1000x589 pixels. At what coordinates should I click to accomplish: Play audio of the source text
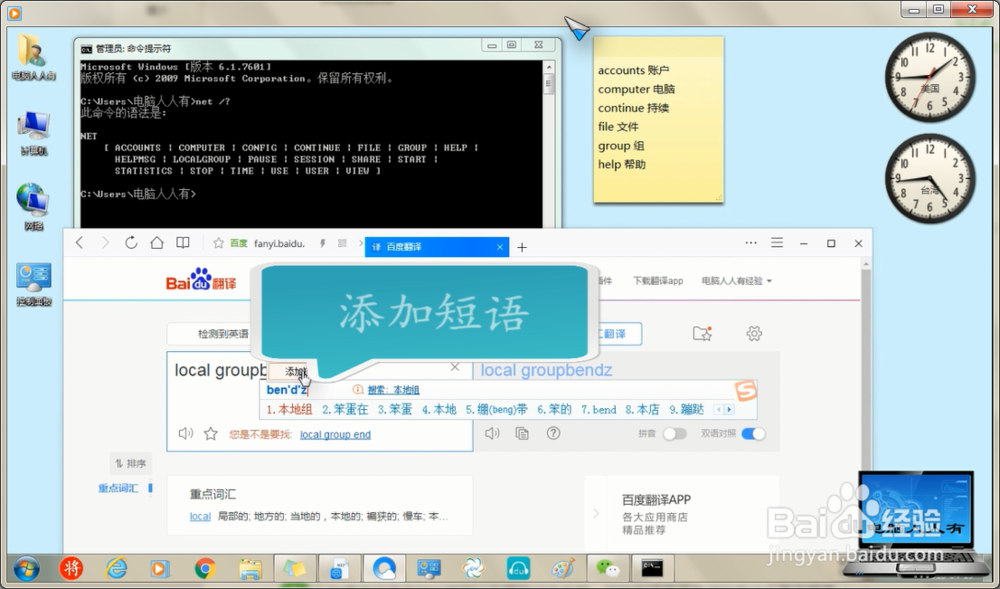pyautogui.click(x=186, y=433)
